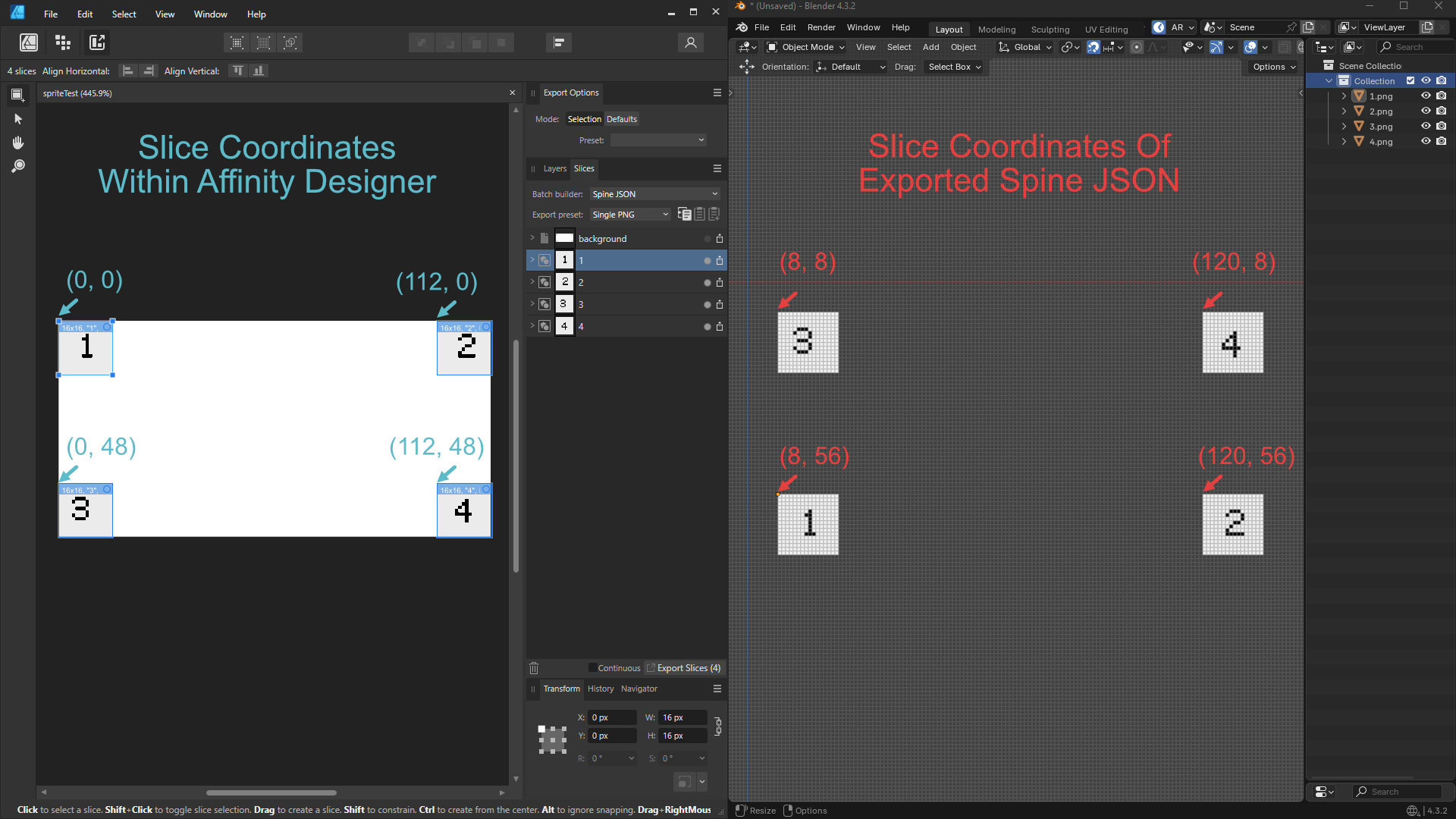The height and width of the screenshot is (819, 1456).
Task: Delete slice using trash icon
Action: 534,668
